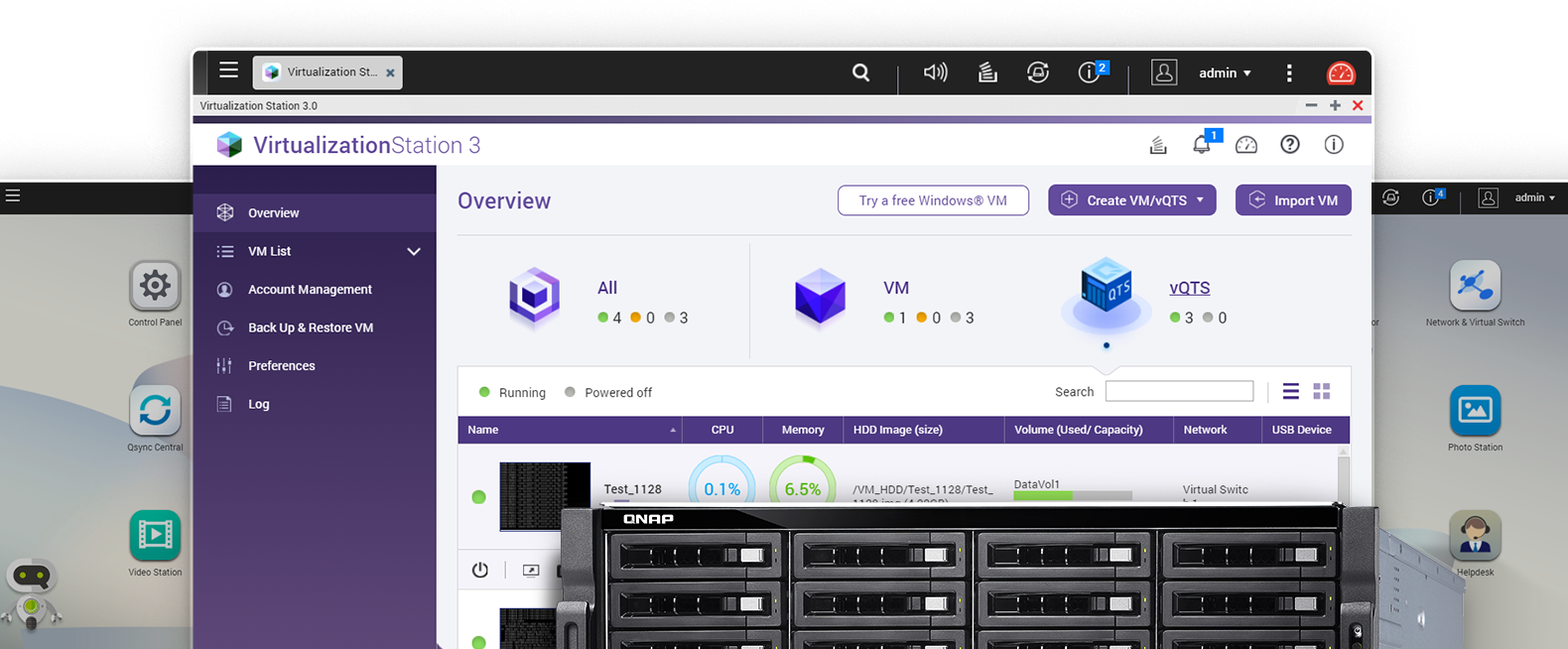Click the Memory column header
The image size is (1568, 649).
[803, 430]
